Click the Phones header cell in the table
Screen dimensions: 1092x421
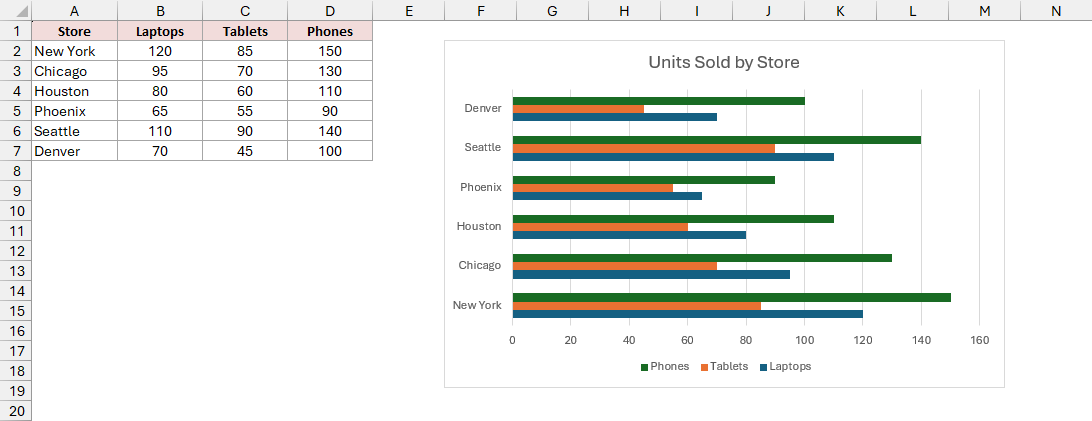[x=330, y=31]
